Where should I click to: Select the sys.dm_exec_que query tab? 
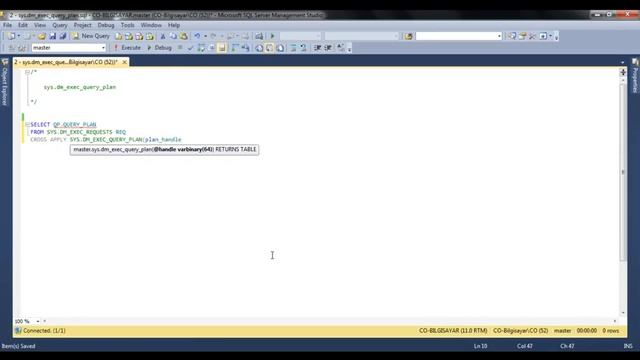pyautogui.click(x=66, y=62)
